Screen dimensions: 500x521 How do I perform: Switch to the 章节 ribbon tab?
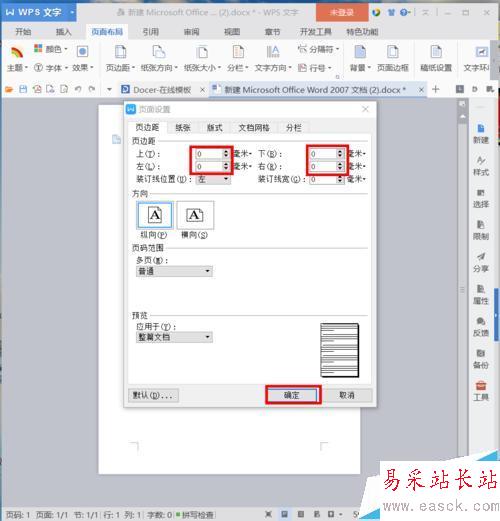tap(272, 32)
